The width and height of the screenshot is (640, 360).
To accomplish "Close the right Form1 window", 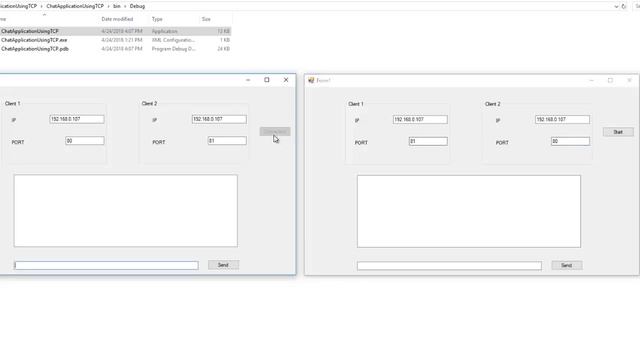I will coord(630,80).
